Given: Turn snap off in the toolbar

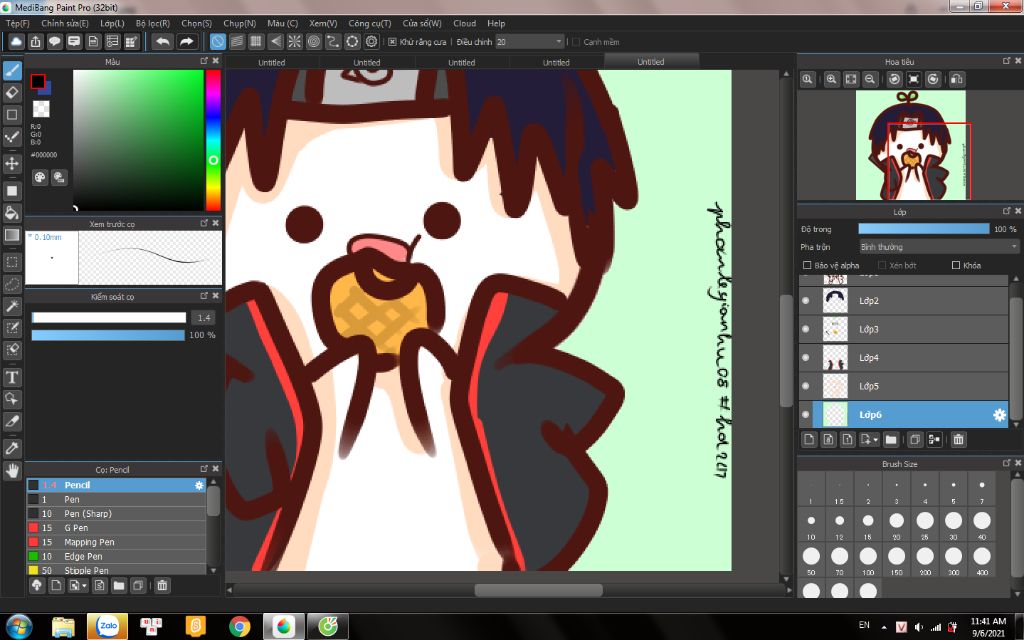Looking at the screenshot, I should 217,42.
